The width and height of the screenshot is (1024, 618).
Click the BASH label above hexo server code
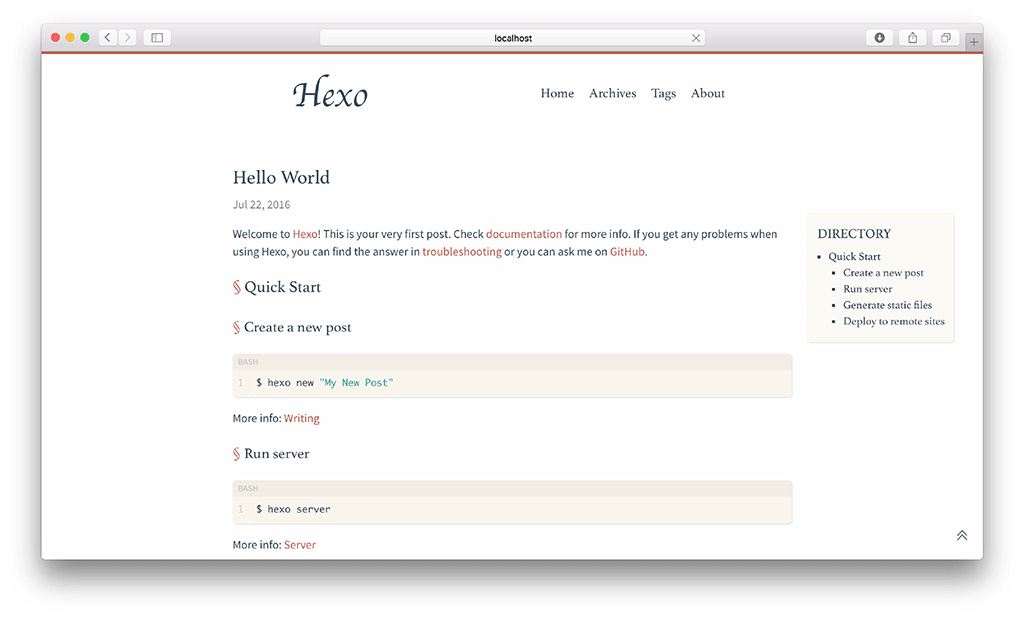[x=248, y=489]
